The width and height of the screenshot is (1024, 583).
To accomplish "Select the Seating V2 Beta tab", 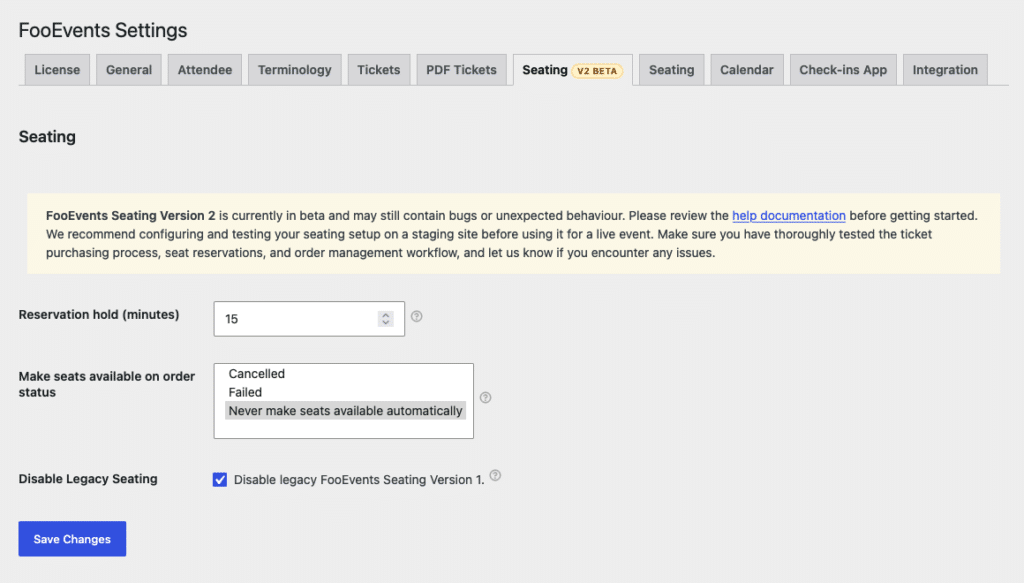I will (x=573, y=70).
